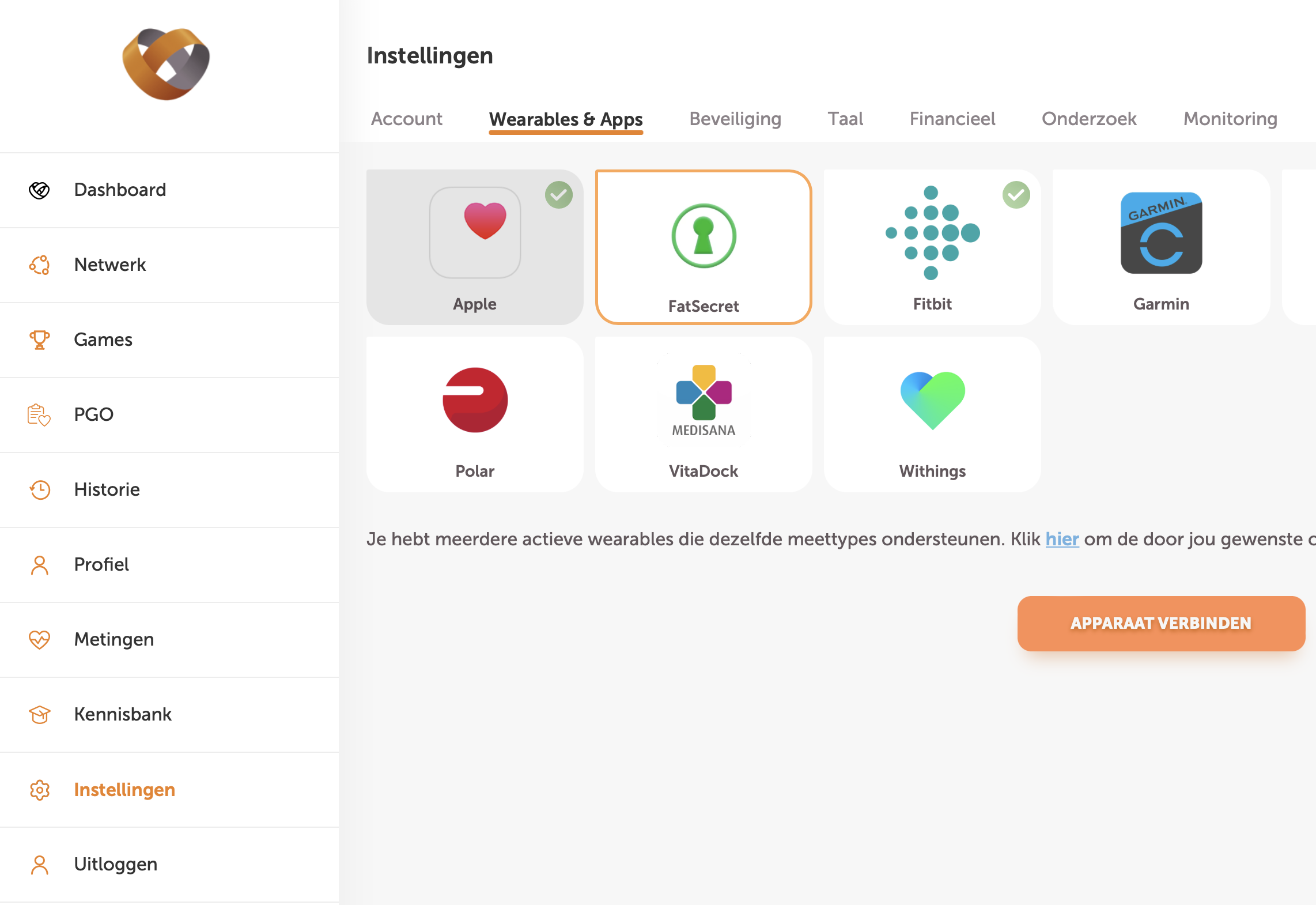Disconnect Fitbit via its green checkmark

[1016, 195]
